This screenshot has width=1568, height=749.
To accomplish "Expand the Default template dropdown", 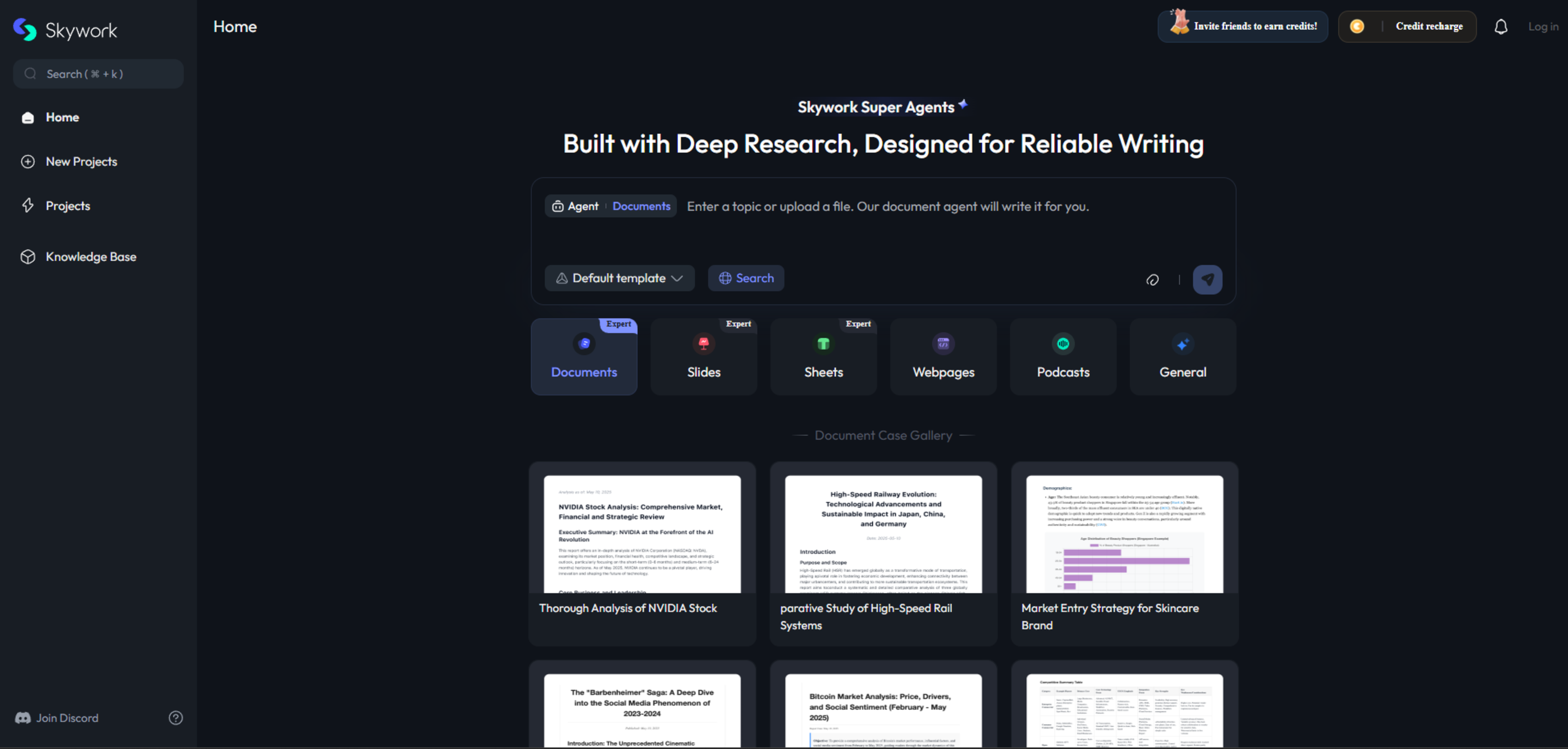I will point(619,278).
